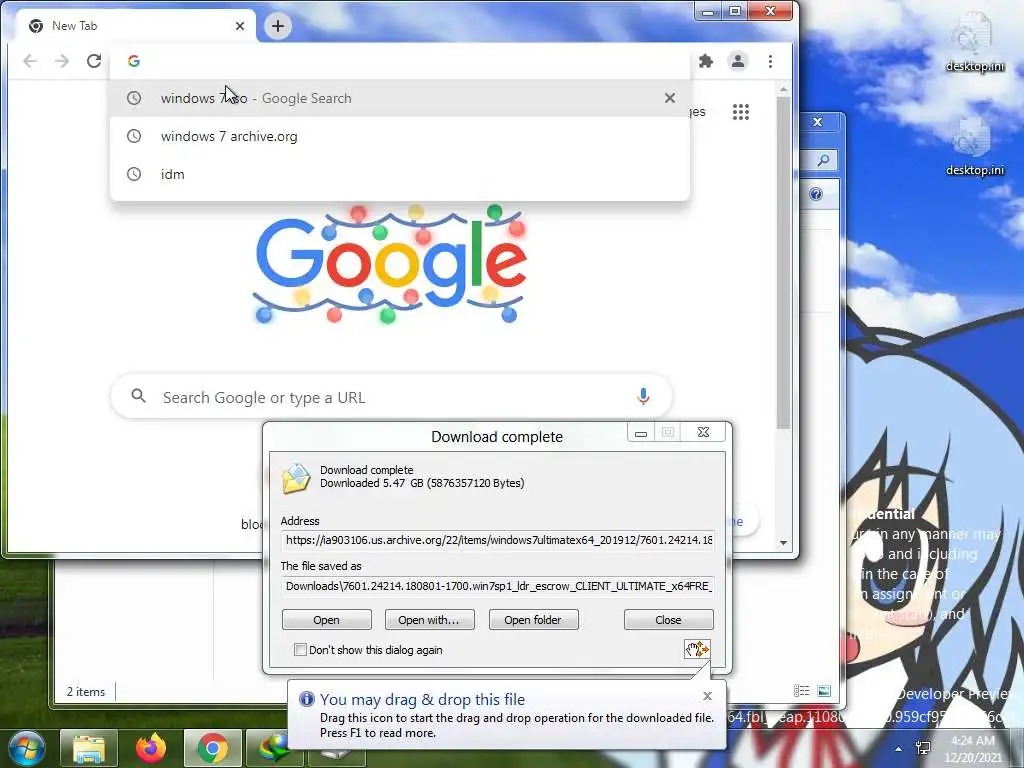Click scrollbar down arrow in Chrome
1024x768 pixels.
point(783,543)
